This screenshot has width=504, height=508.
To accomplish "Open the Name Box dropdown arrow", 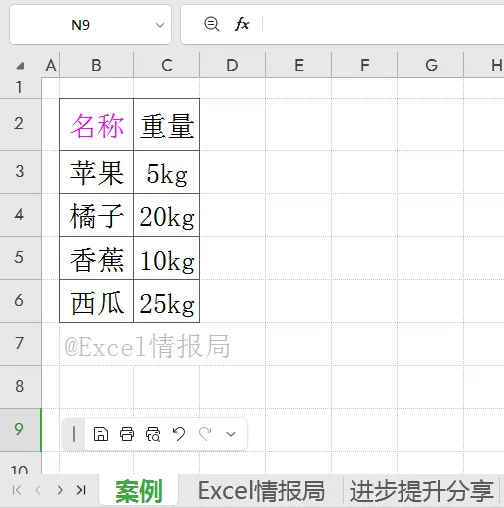I will tap(160, 25).
